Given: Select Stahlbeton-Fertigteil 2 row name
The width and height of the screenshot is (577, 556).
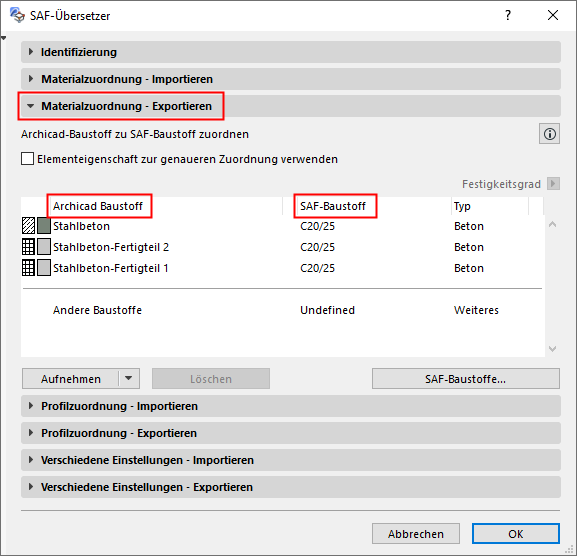Looking at the screenshot, I should pos(111,247).
